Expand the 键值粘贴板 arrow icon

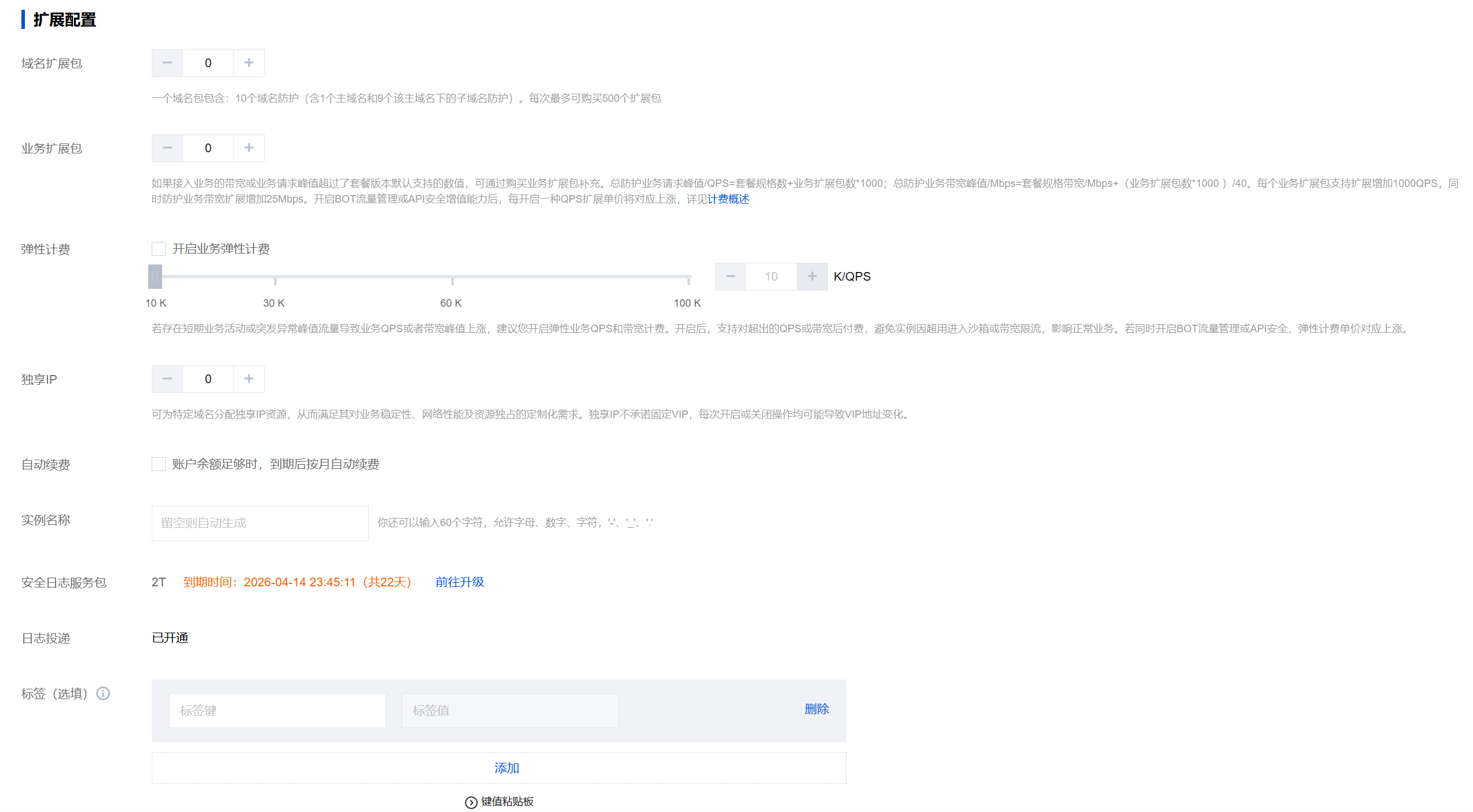pyautogui.click(x=471, y=802)
